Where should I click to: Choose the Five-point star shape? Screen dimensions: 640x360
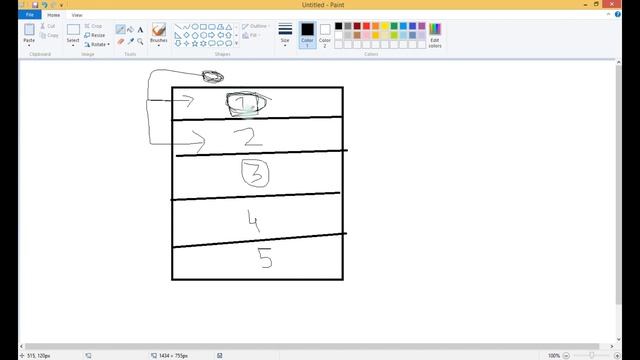click(x=195, y=43)
